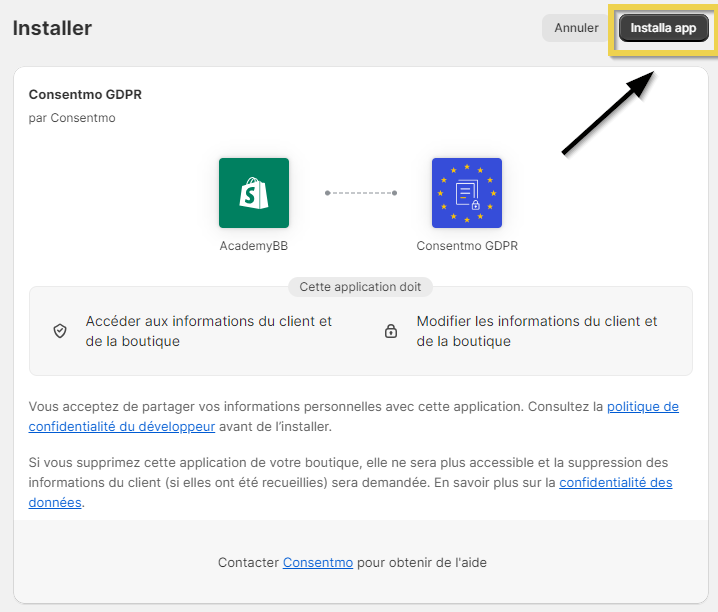Click the AcademyBB store label
Screen dimensions: 718x612
(254, 245)
